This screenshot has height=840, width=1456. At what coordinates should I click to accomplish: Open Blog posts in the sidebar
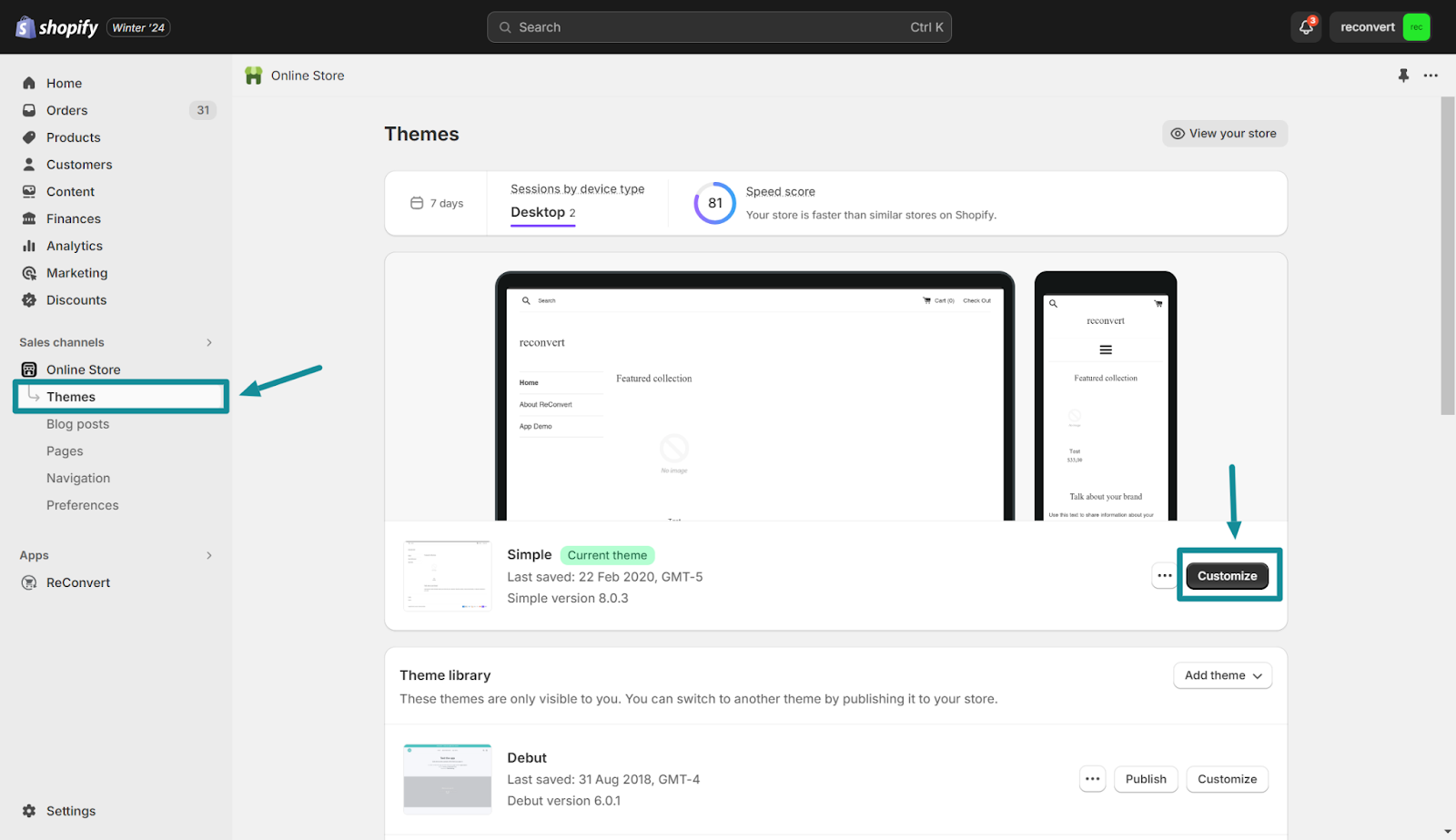click(x=77, y=424)
